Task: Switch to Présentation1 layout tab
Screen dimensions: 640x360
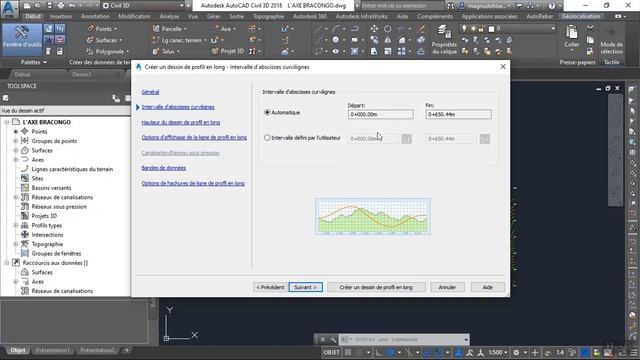Action: (x=53, y=350)
